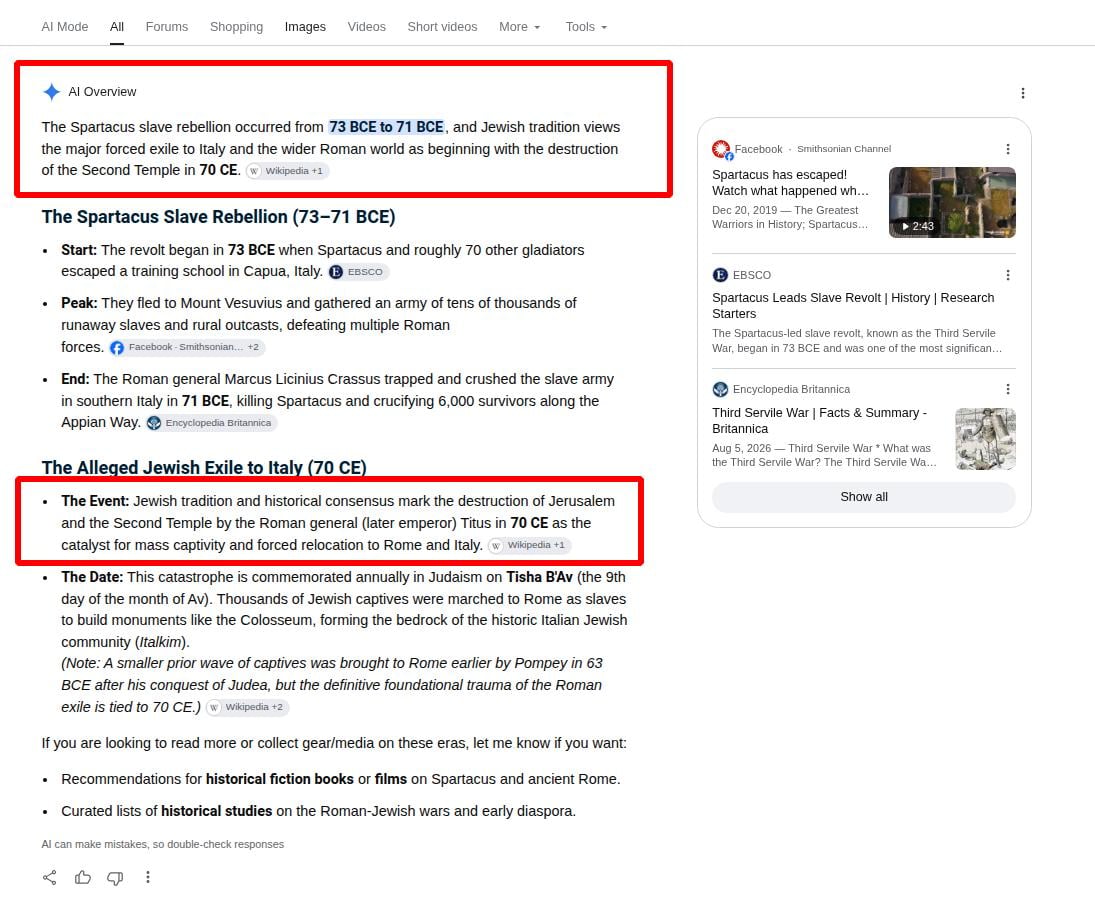The image size is (1095, 902).
Task: Open the Third Servile War Britannica link
Action: coord(819,420)
